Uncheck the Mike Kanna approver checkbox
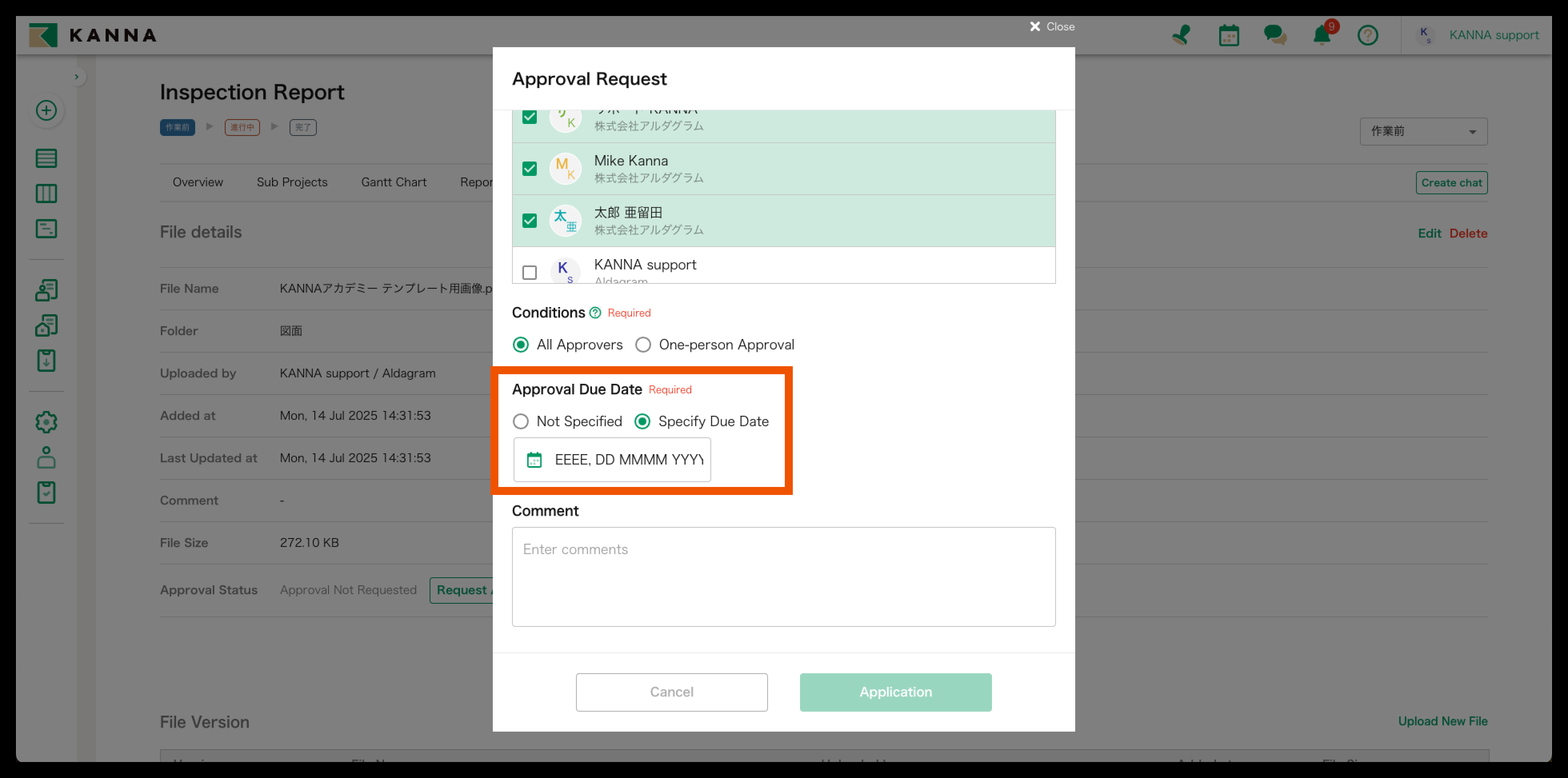This screenshot has width=1568, height=778. pos(530,168)
